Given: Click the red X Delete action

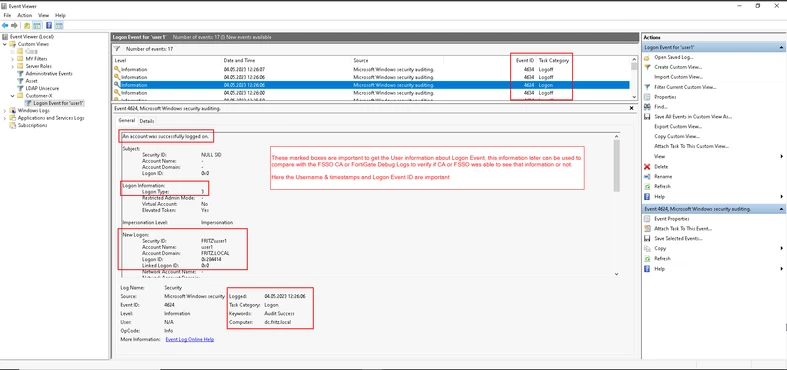Looking at the screenshot, I should 661,167.
